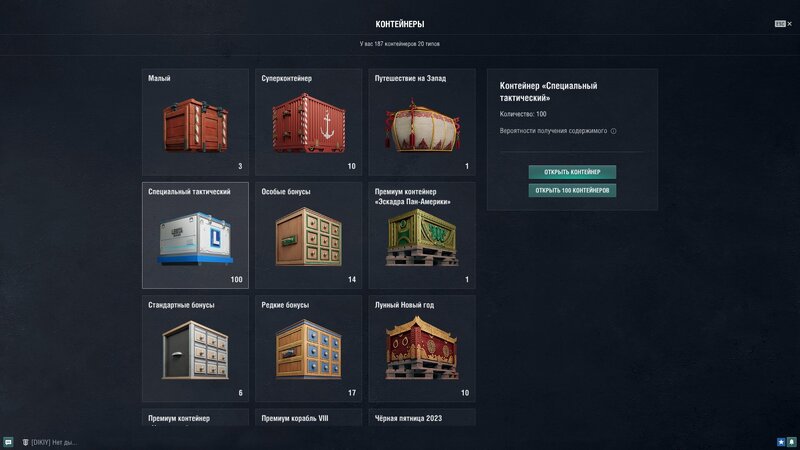800x450 pixels.
Task: Show info for Вероятности получения содержимого
Action: click(x=613, y=131)
